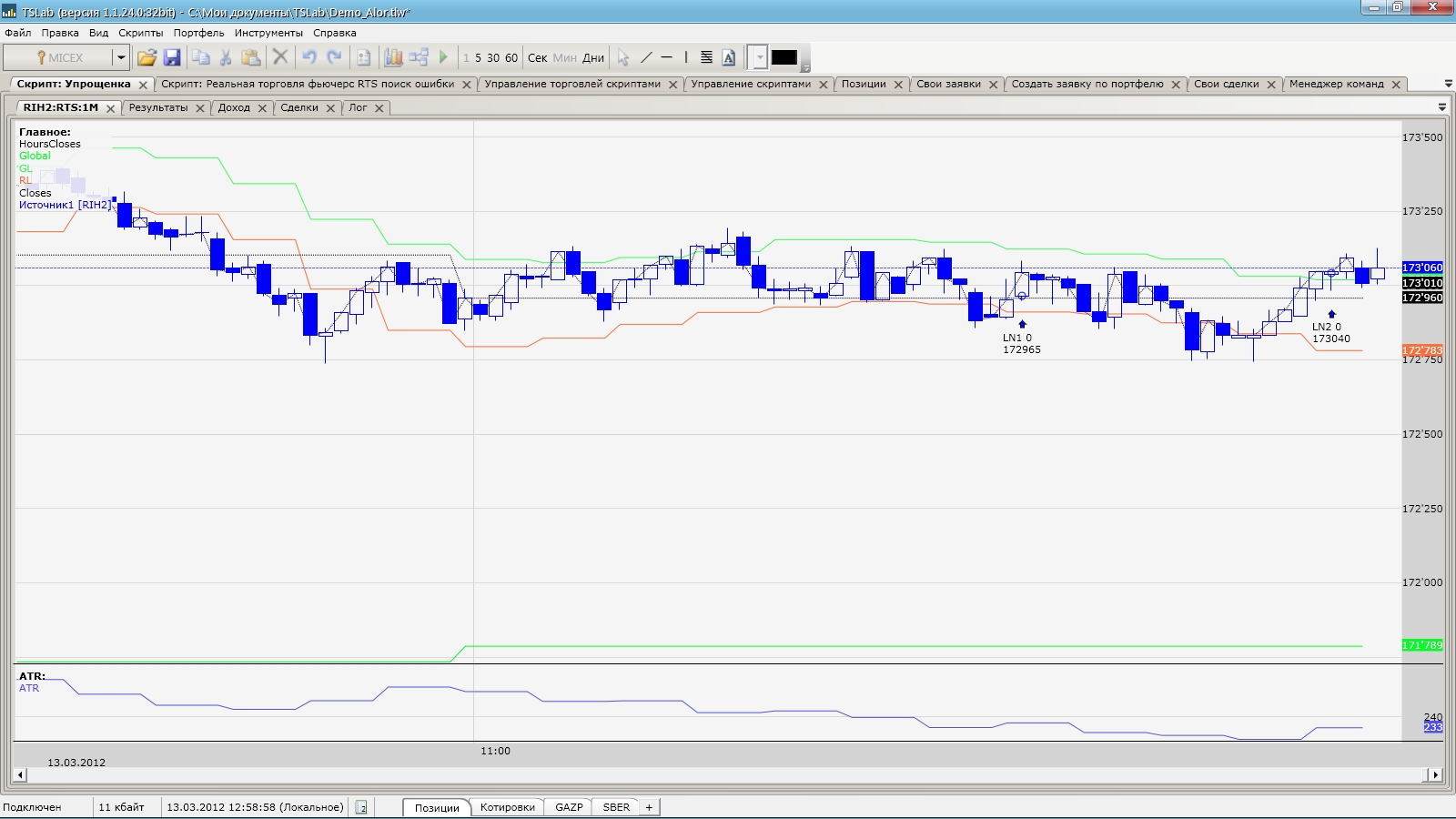Viewport: 1456px width, 819px height.
Task: Select the text annotation tool
Action: click(729, 57)
